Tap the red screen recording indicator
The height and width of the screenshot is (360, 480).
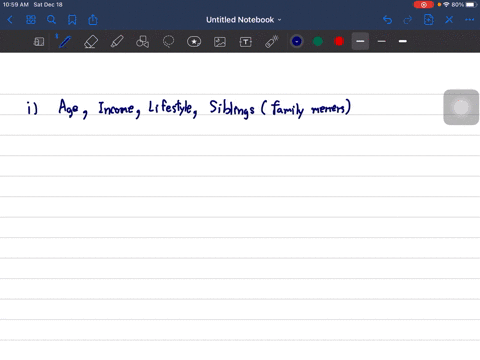point(424,5)
